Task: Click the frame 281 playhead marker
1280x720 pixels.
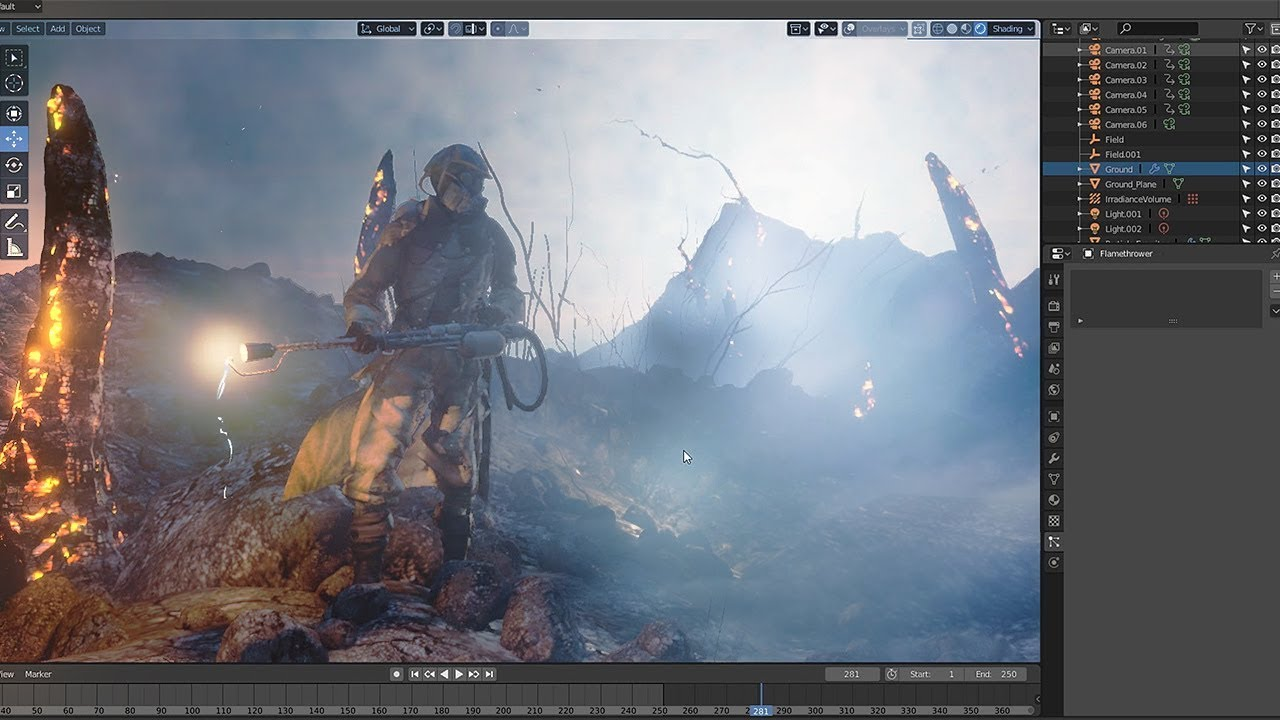Action: pyautogui.click(x=761, y=711)
